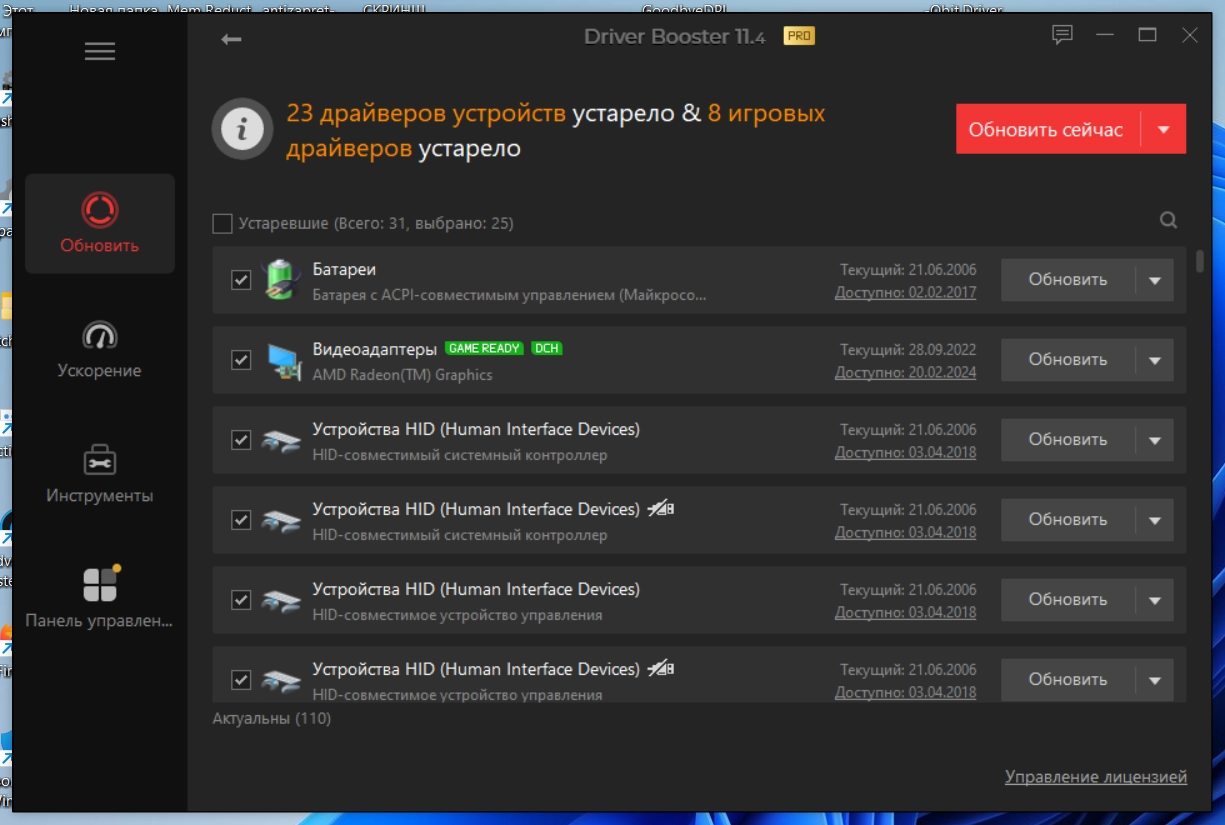Click the Boost speedometer icon
The image size is (1225, 825).
pyautogui.click(x=100, y=336)
